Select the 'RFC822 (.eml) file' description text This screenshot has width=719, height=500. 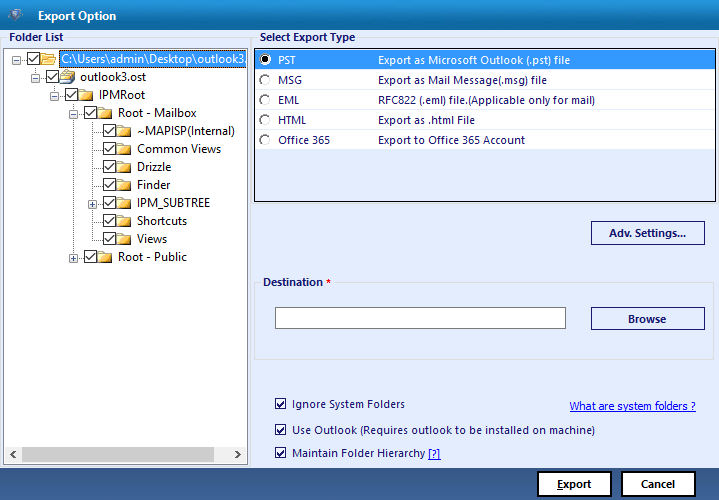pos(486,100)
